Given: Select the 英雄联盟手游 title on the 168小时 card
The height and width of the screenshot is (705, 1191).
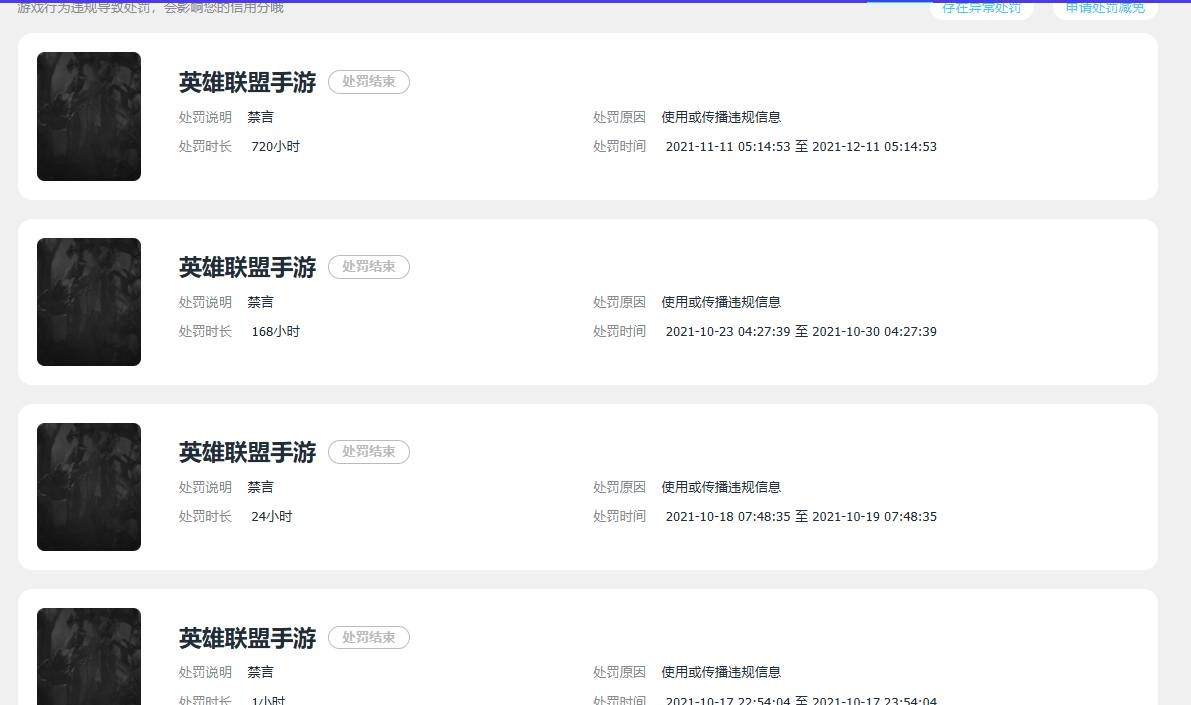Looking at the screenshot, I should point(248,267).
